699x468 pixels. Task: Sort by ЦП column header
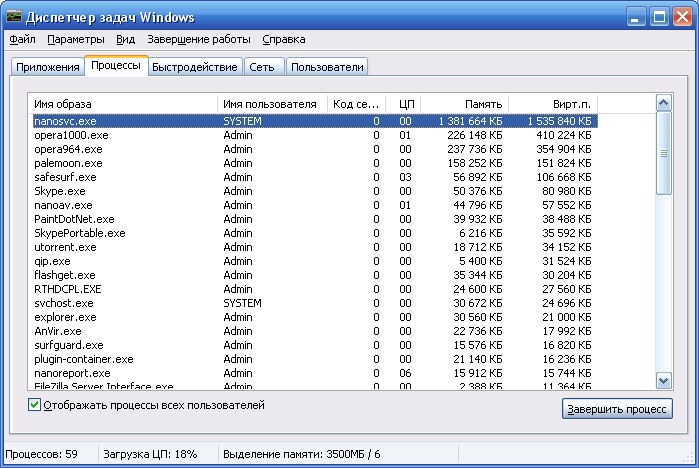(404, 104)
